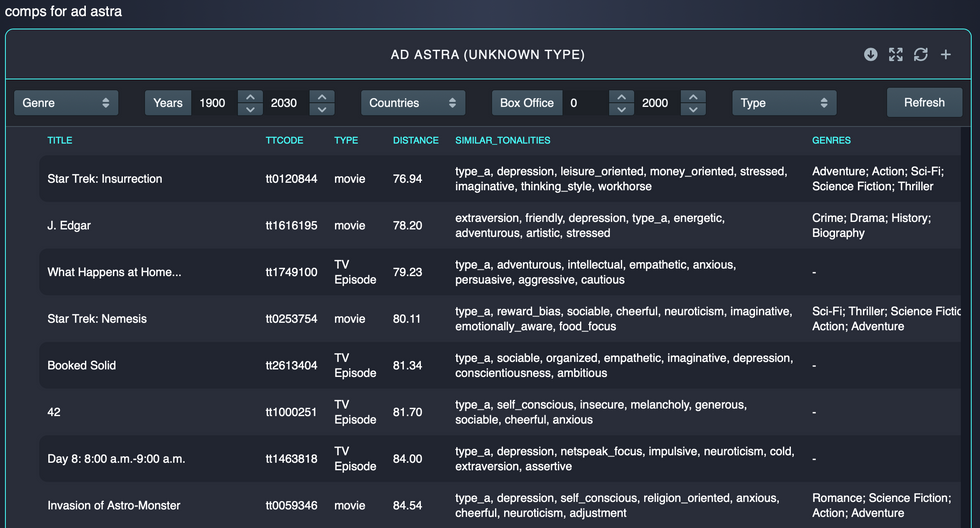The image size is (980, 528).
Task: Click the end year field showing 2030
Action: pyautogui.click(x=286, y=102)
